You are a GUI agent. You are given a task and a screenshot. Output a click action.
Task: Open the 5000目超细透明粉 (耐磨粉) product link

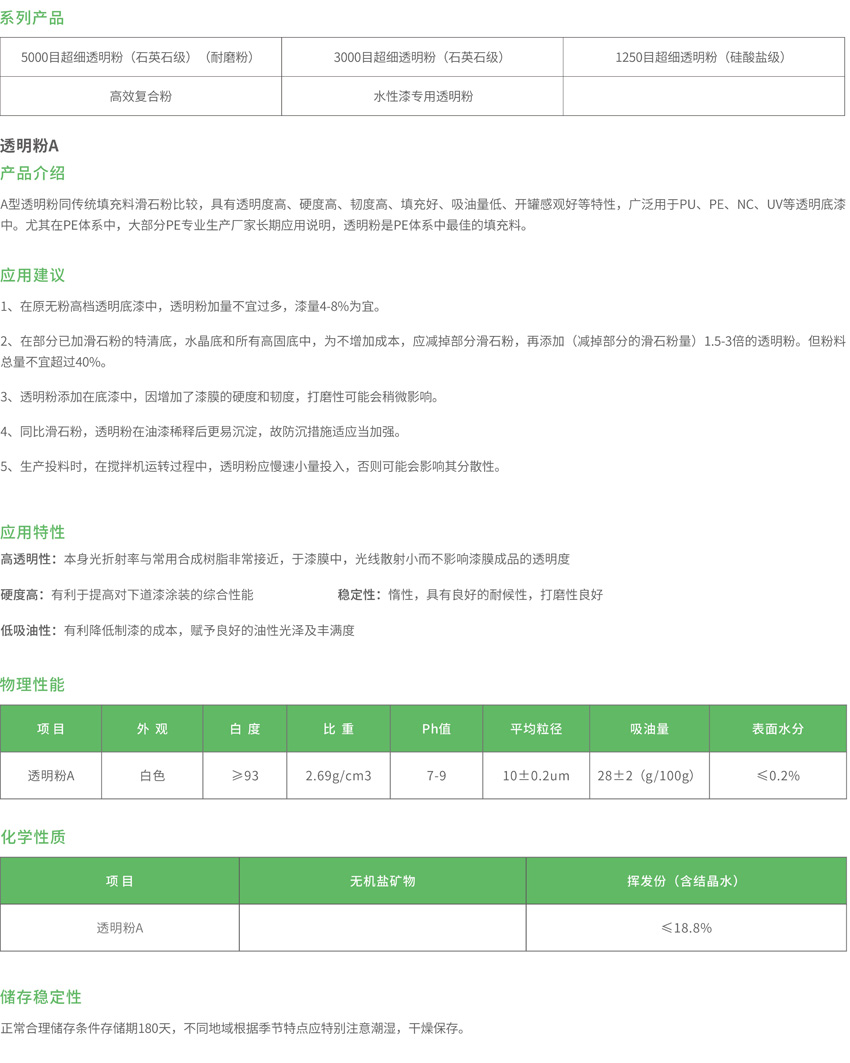140,57
